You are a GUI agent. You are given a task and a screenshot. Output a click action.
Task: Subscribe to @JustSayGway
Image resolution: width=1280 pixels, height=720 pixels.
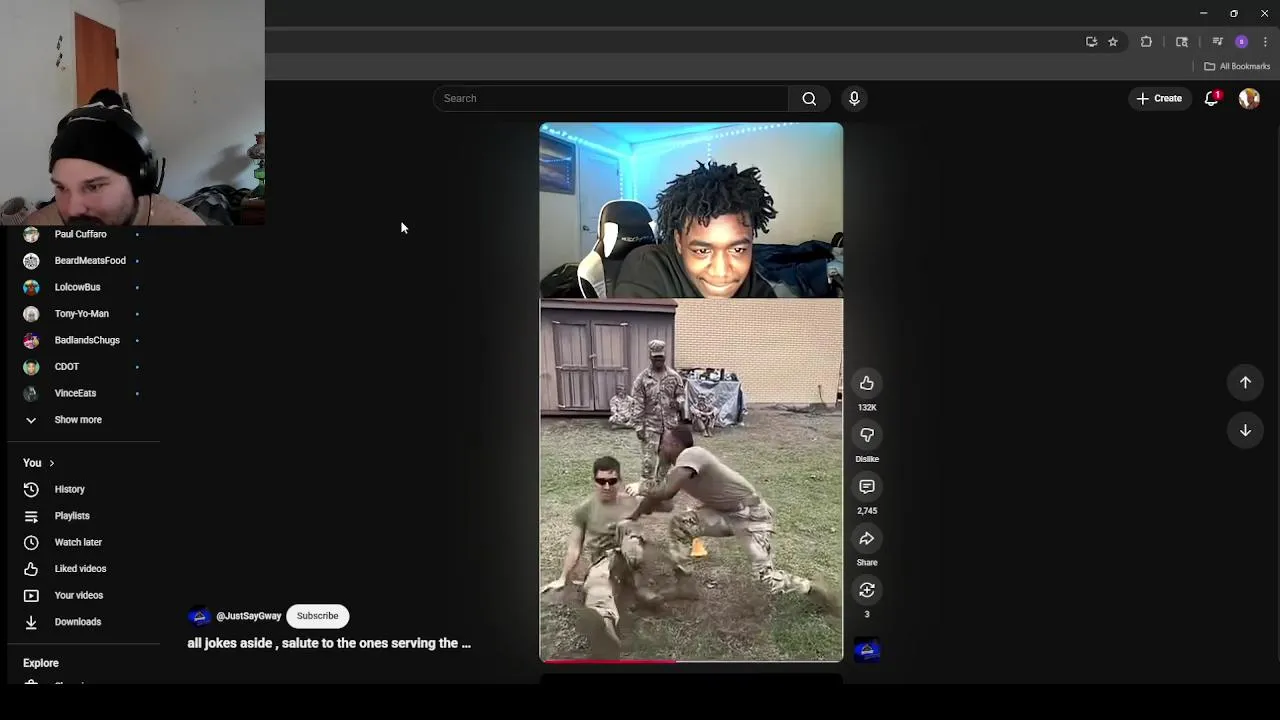click(317, 616)
